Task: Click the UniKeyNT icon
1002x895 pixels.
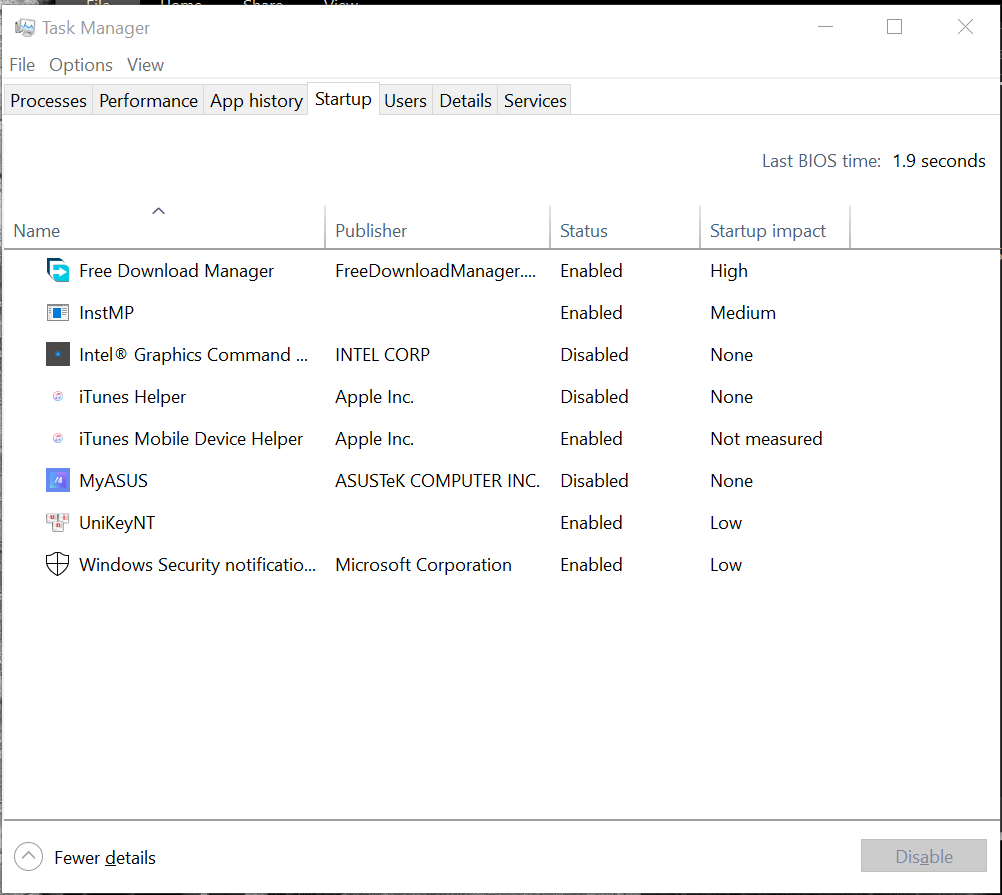Action: pyautogui.click(x=58, y=522)
